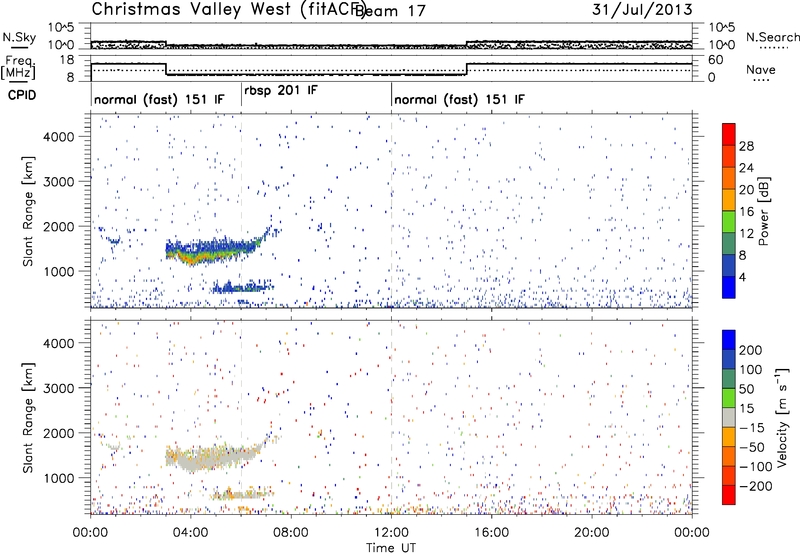
Task: Click the CPID row label
Action: pyautogui.click(x=22, y=95)
